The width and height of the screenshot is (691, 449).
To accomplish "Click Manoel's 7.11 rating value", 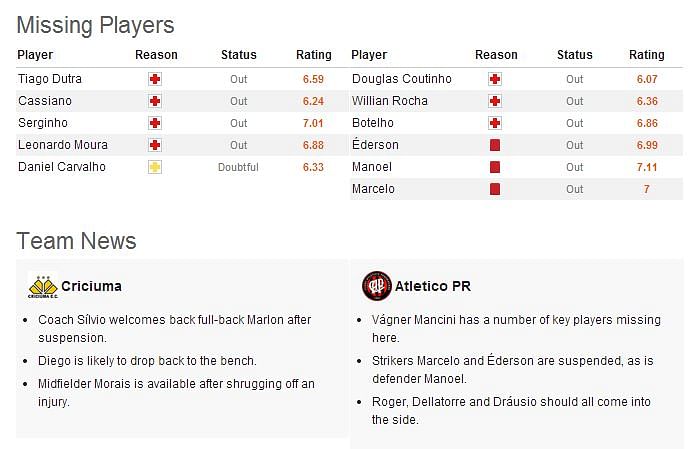I will 647,167.
